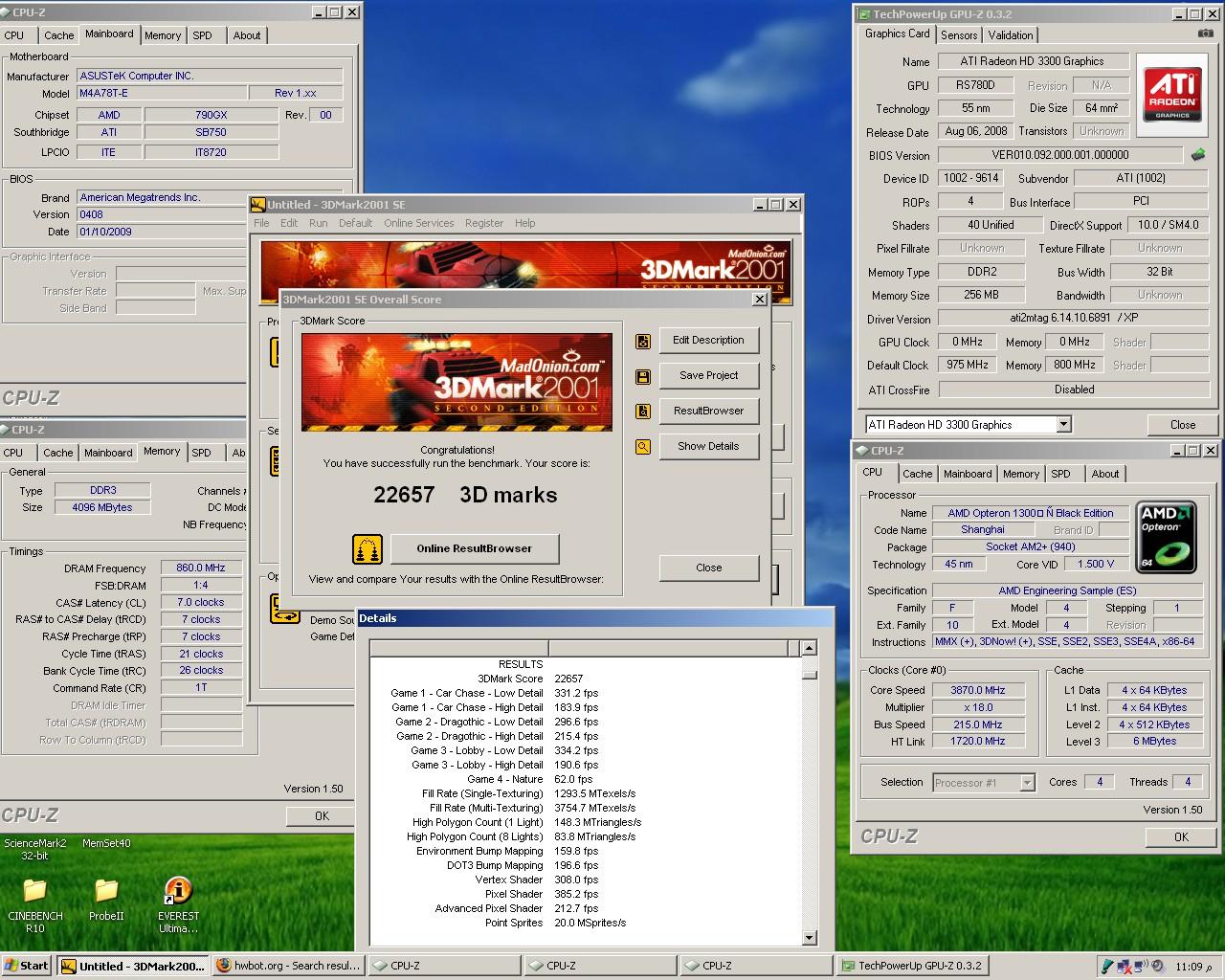Viewport: 1225px width, 980px height.
Task: Open the Online Services menu
Action: point(419,223)
